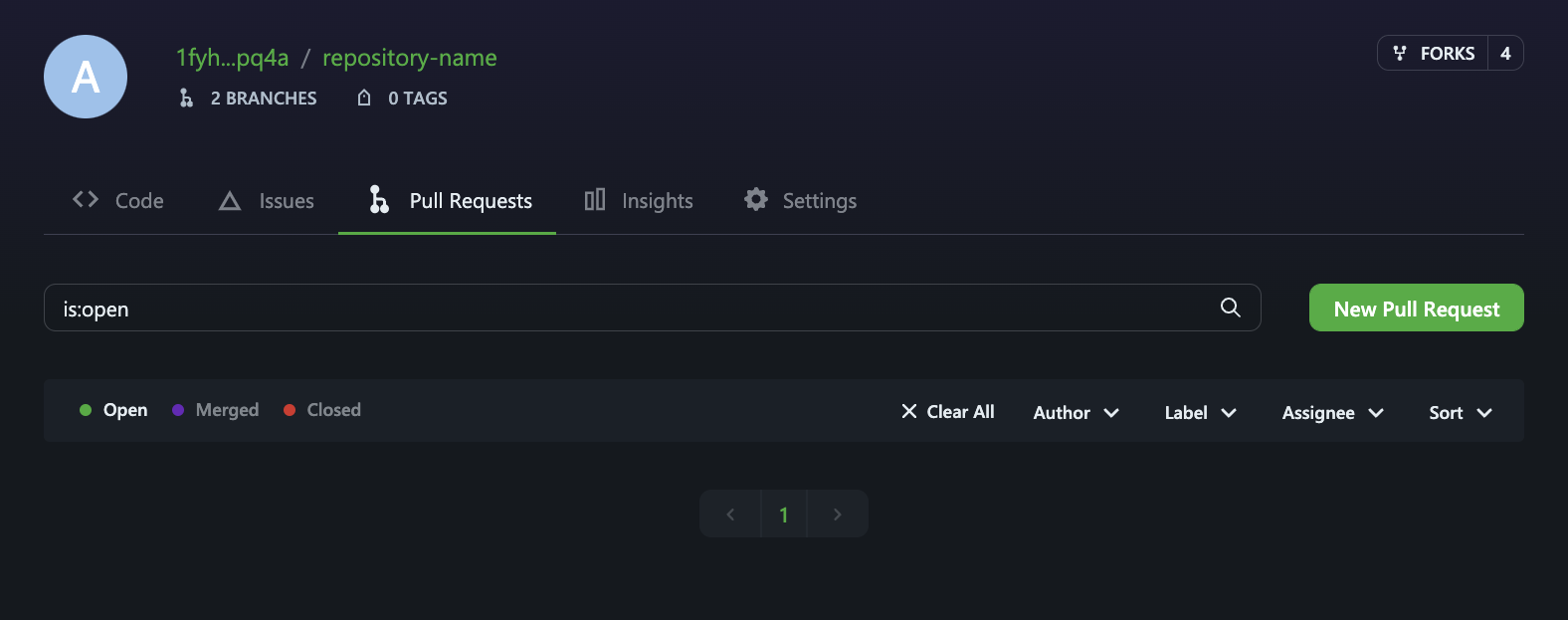The height and width of the screenshot is (620, 1568).
Task: Clear All filters
Action: click(947, 411)
